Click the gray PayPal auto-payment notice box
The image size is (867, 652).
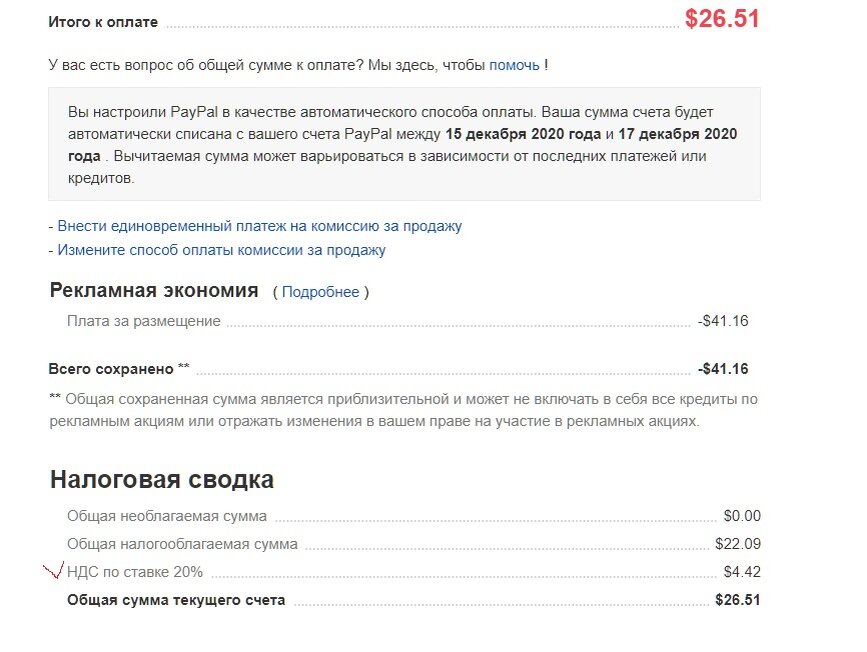coord(404,144)
